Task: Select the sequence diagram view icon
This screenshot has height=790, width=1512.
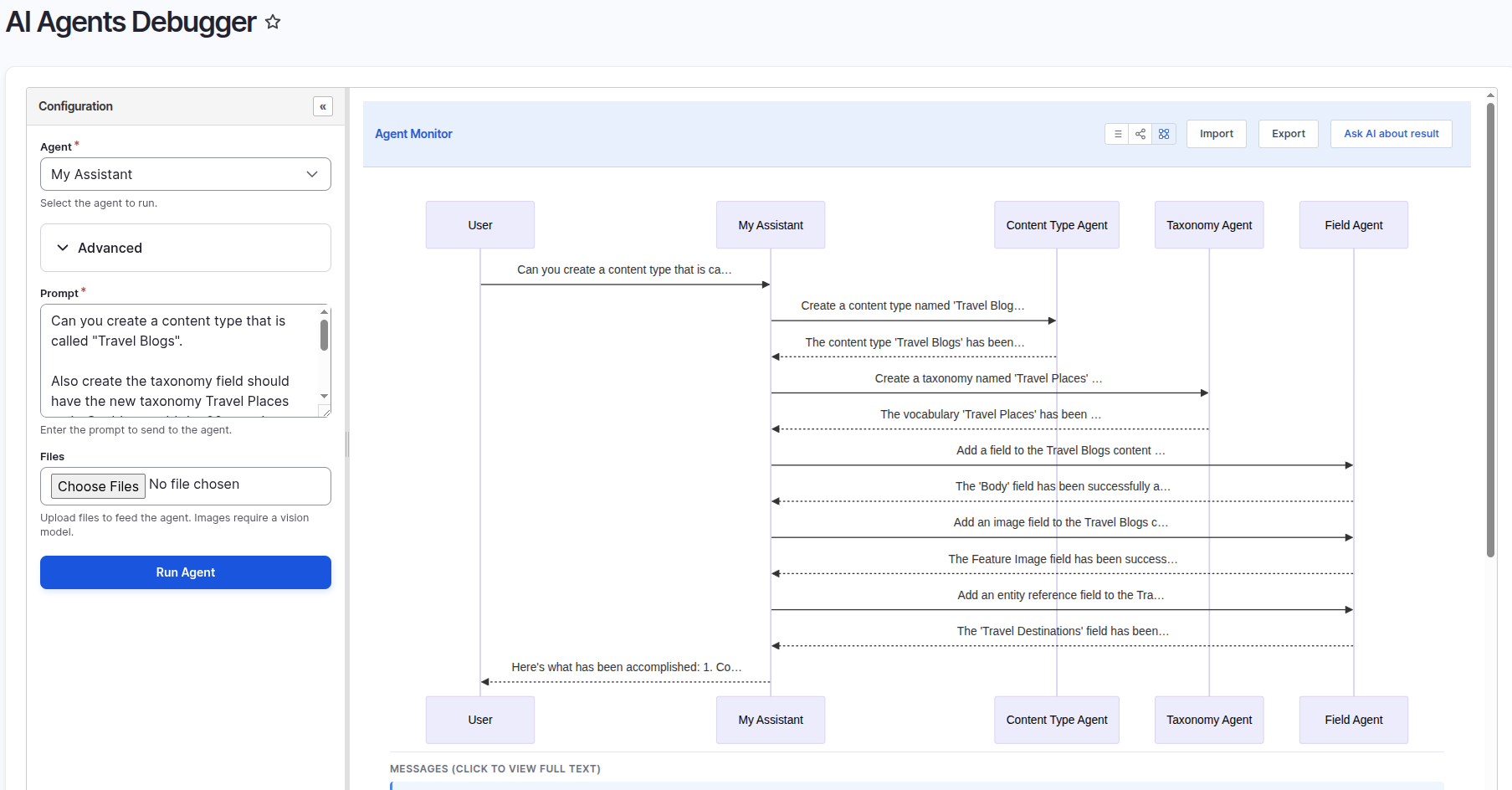Action: point(1164,134)
